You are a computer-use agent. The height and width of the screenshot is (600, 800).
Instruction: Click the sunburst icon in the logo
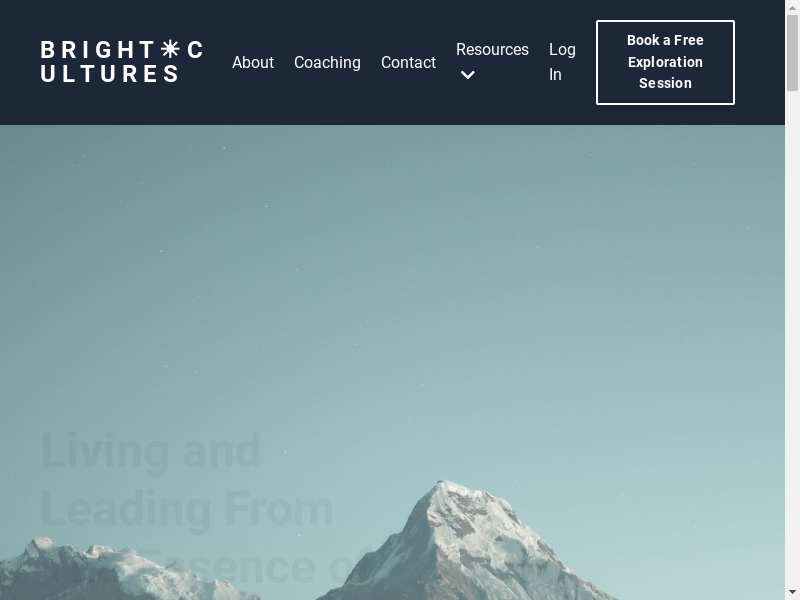(170, 49)
